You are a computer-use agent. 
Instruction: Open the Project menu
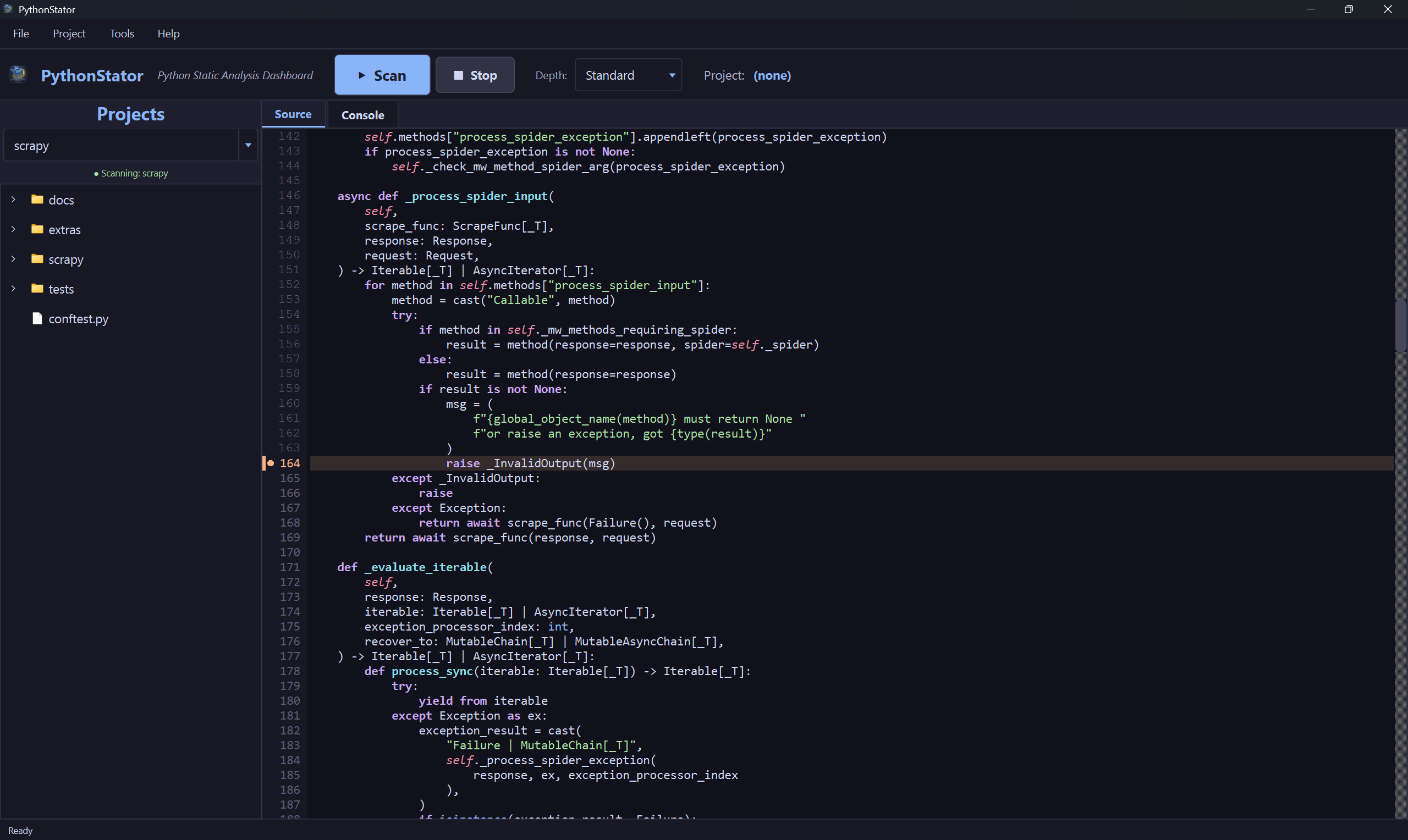pyautogui.click(x=69, y=34)
